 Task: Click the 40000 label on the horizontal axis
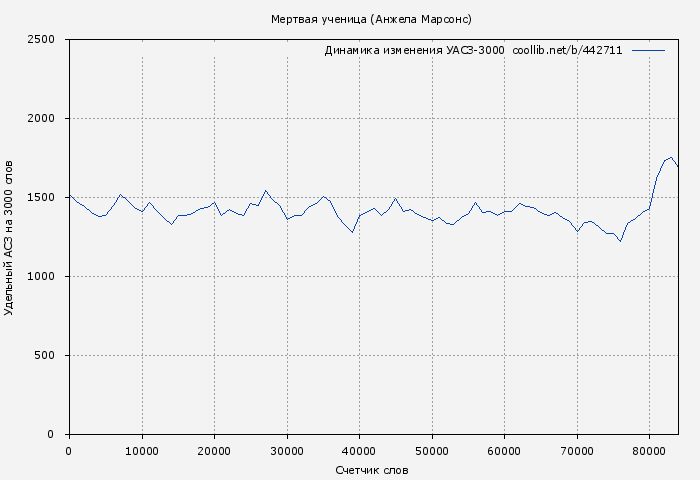tap(359, 451)
